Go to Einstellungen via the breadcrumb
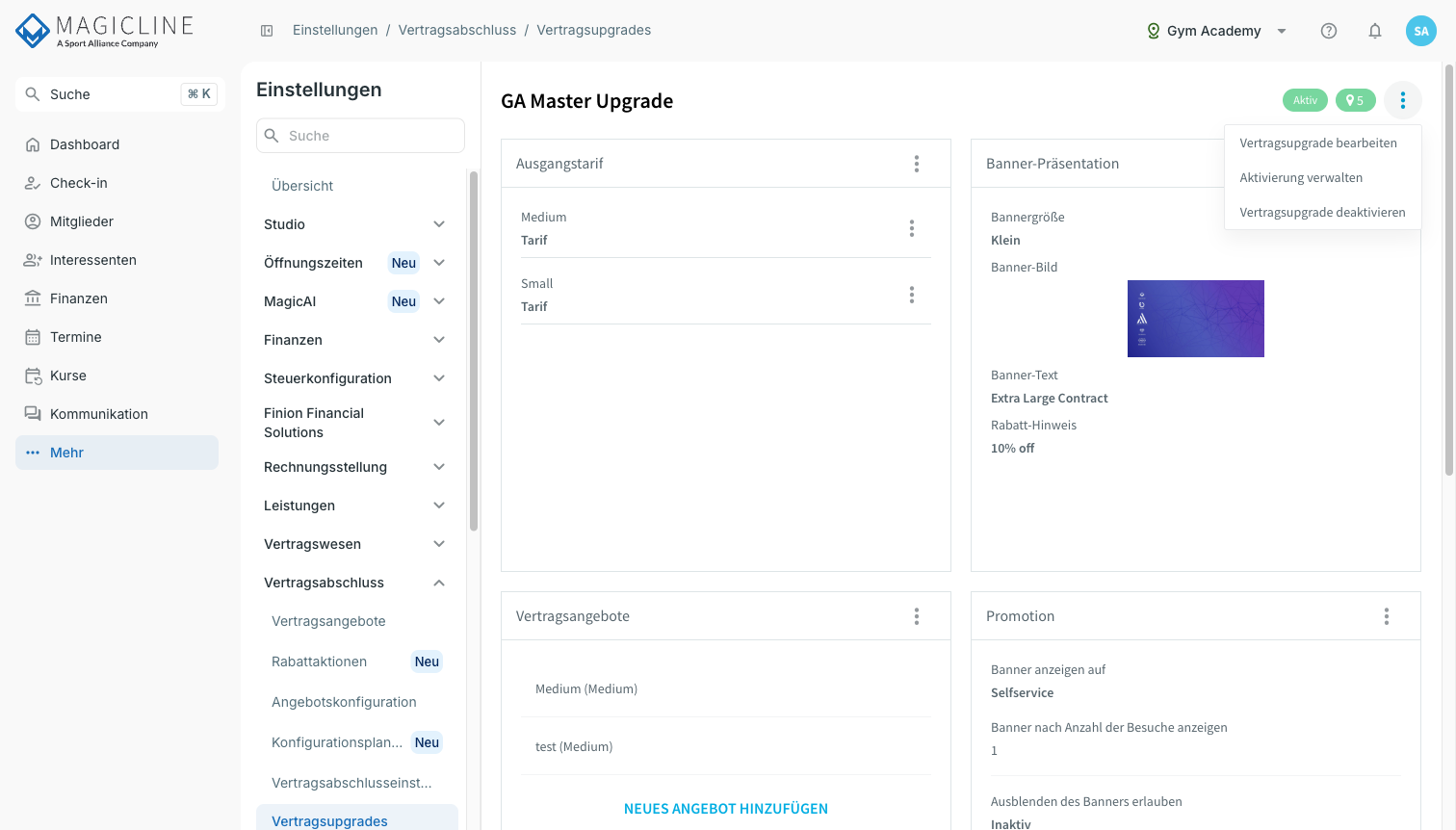The height and width of the screenshot is (830, 1456). tap(335, 31)
